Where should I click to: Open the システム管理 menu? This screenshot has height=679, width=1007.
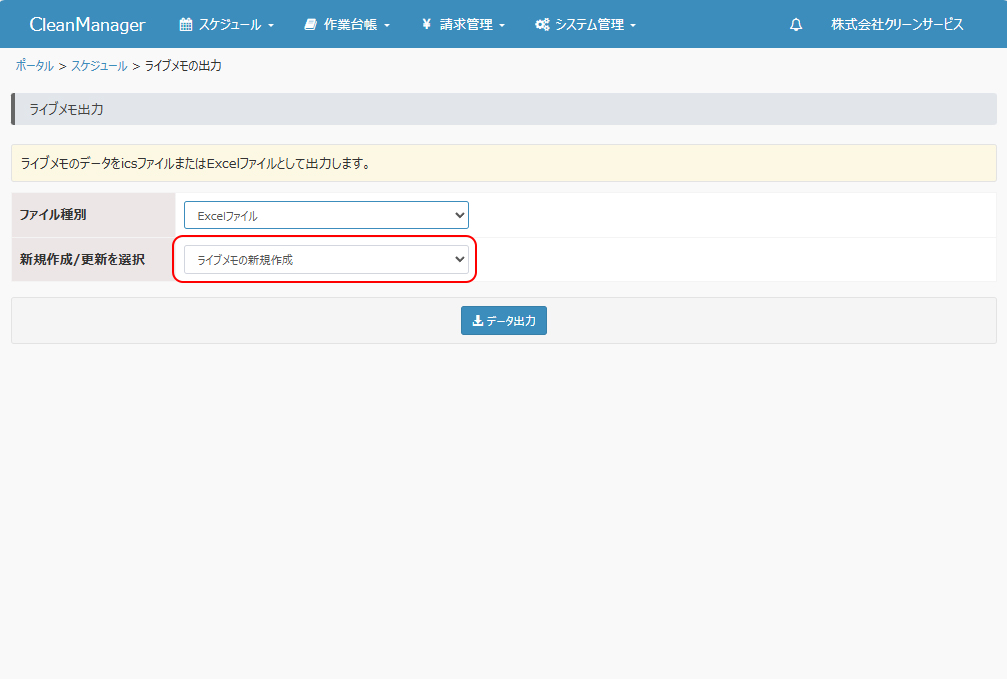pyautogui.click(x=585, y=24)
